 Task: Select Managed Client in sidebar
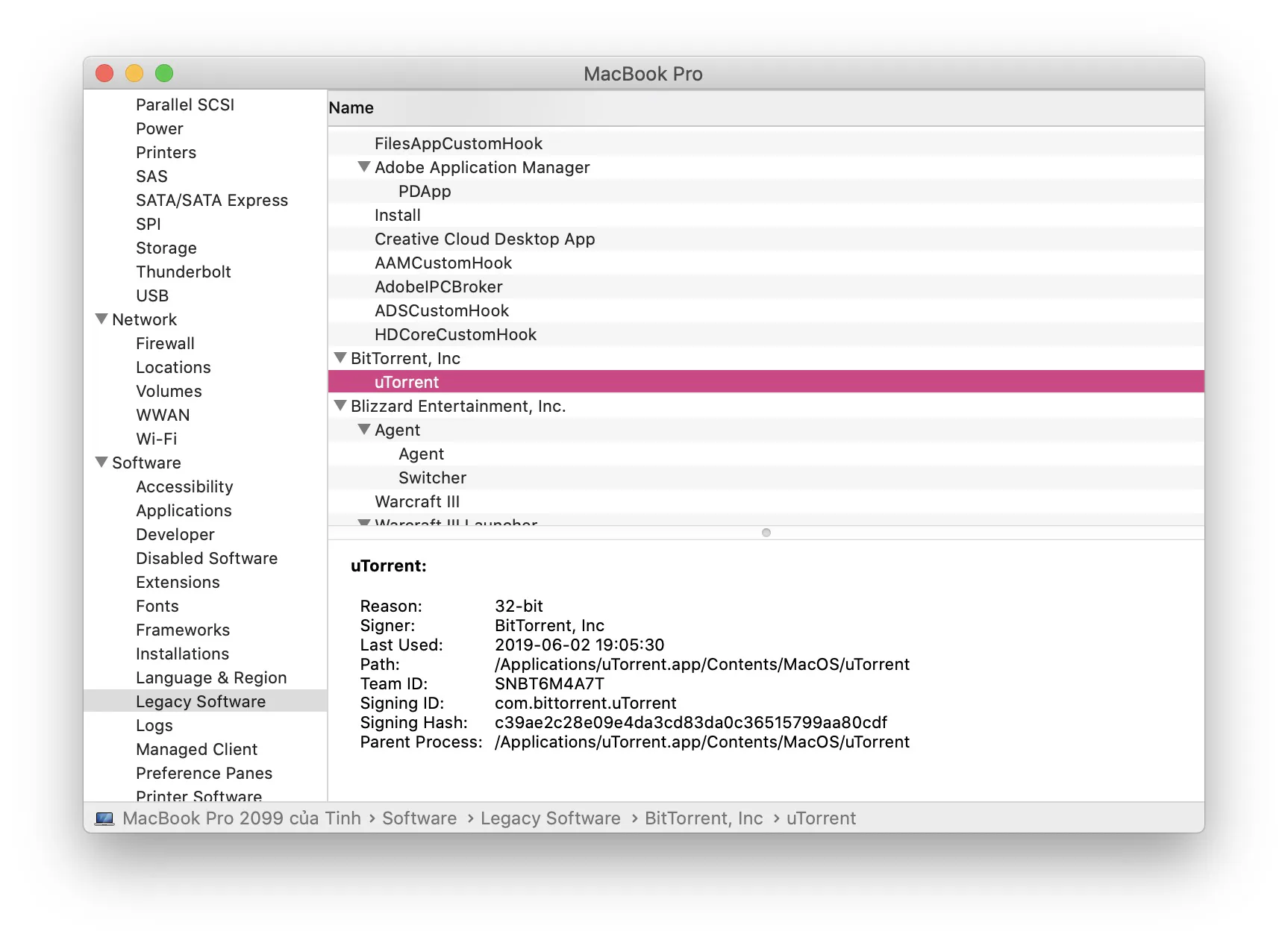[196, 749]
